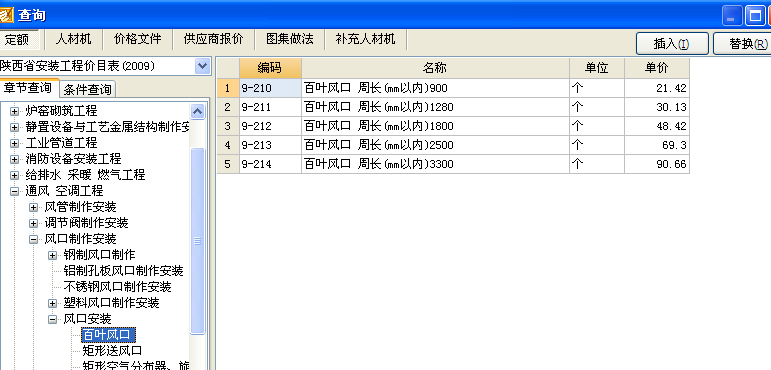Click 百叶风口 周长(mm以内)900 name cell
This screenshot has height=370, width=771.
435,88
